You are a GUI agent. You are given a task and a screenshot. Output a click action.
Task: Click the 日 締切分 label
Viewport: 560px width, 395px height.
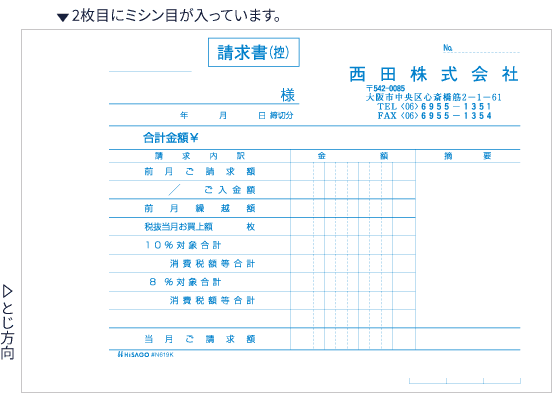point(276,115)
